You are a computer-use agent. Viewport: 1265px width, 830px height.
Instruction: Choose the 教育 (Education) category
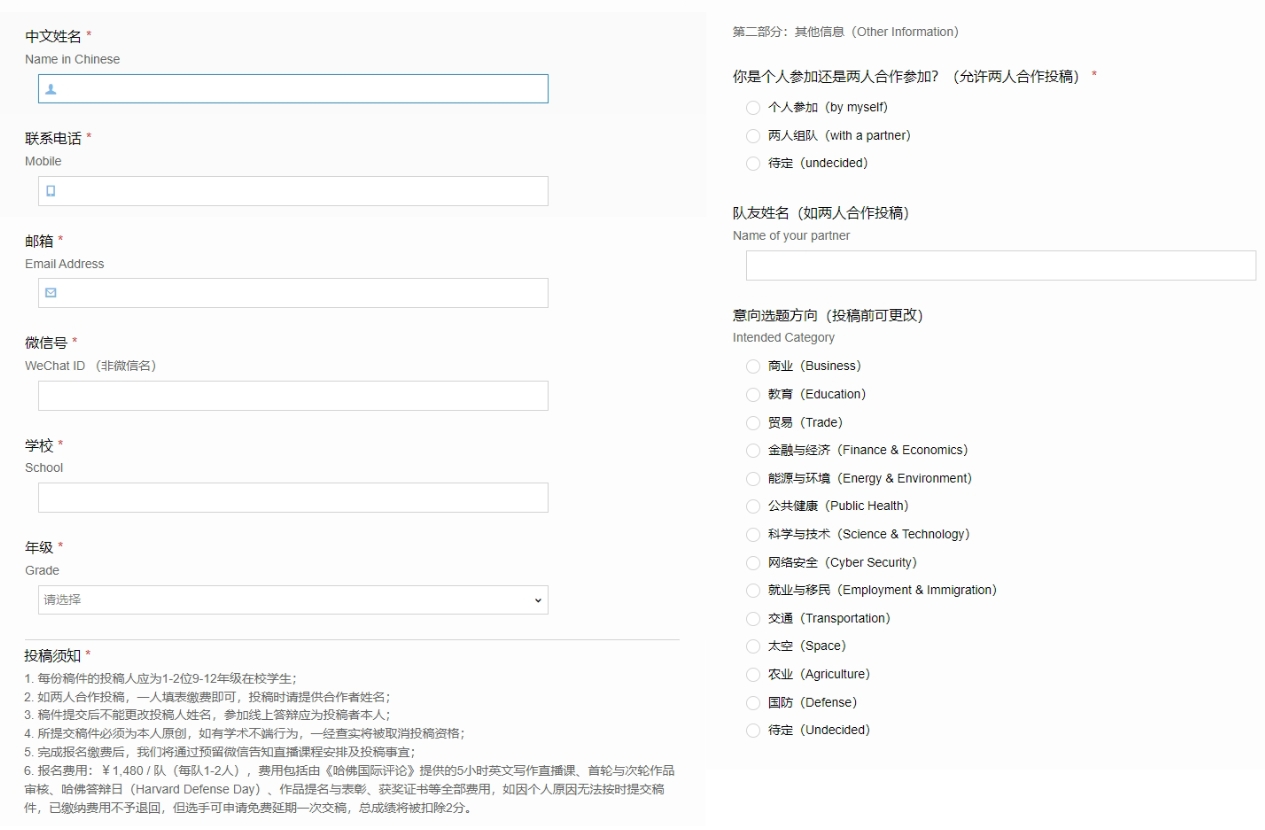[753, 394]
